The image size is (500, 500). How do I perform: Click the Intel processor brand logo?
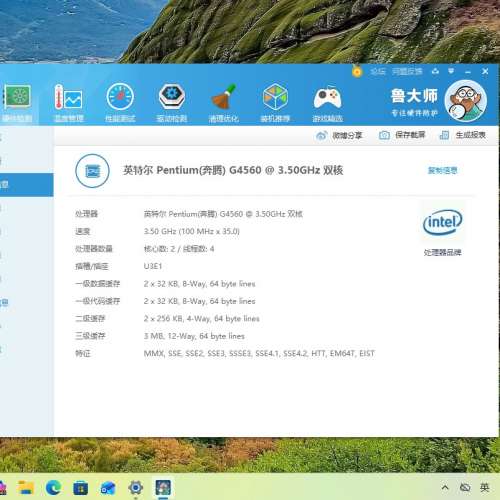tap(443, 222)
